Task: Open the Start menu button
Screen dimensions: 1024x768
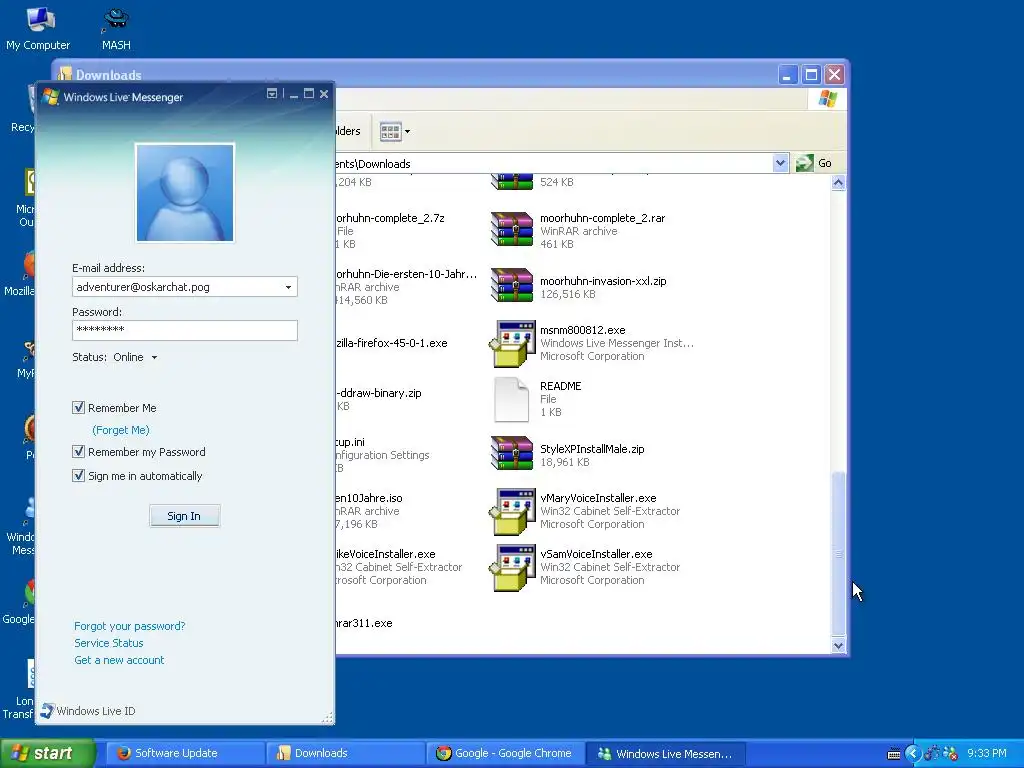Action: [x=47, y=754]
